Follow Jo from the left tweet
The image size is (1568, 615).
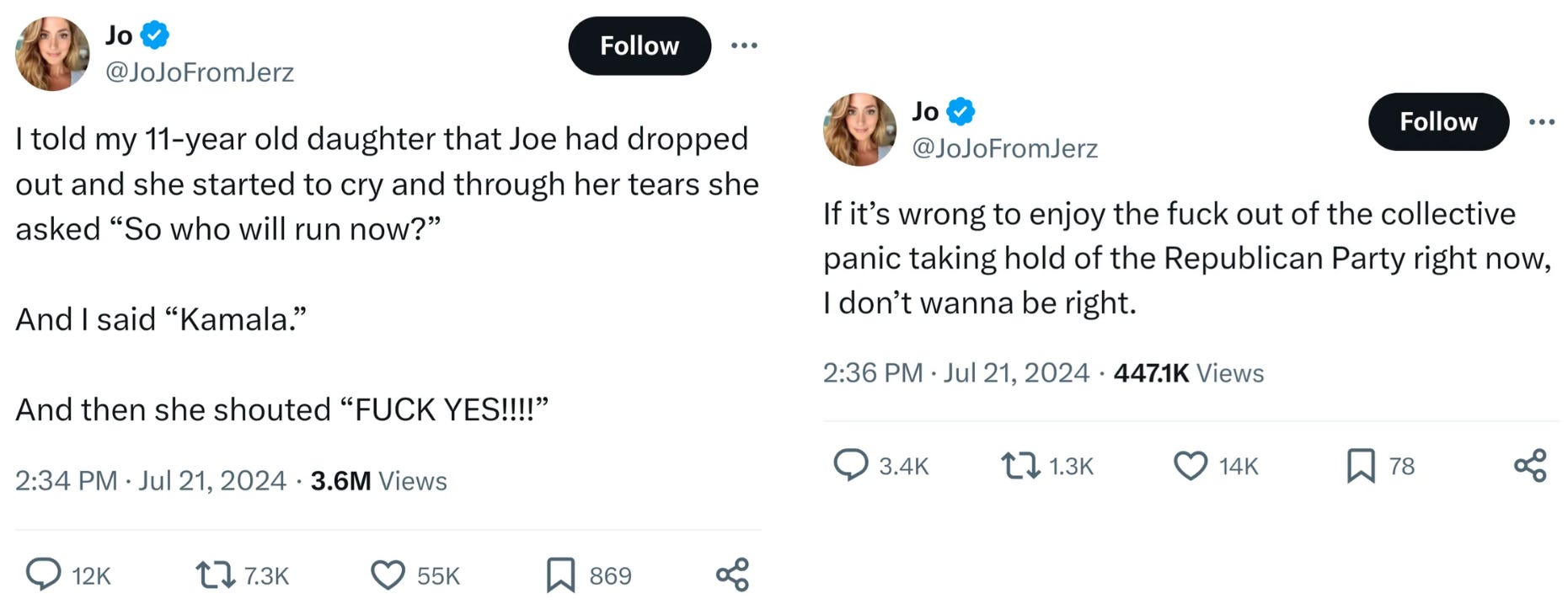pyautogui.click(x=640, y=45)
